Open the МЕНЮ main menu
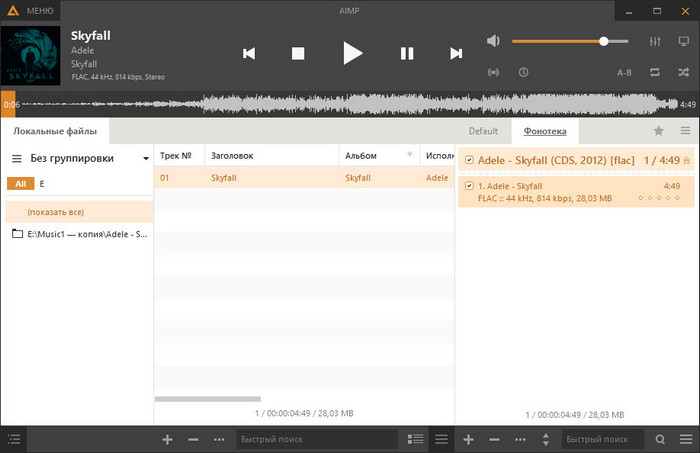The height and width of the screenshot is (453, 700). point(29,10)
